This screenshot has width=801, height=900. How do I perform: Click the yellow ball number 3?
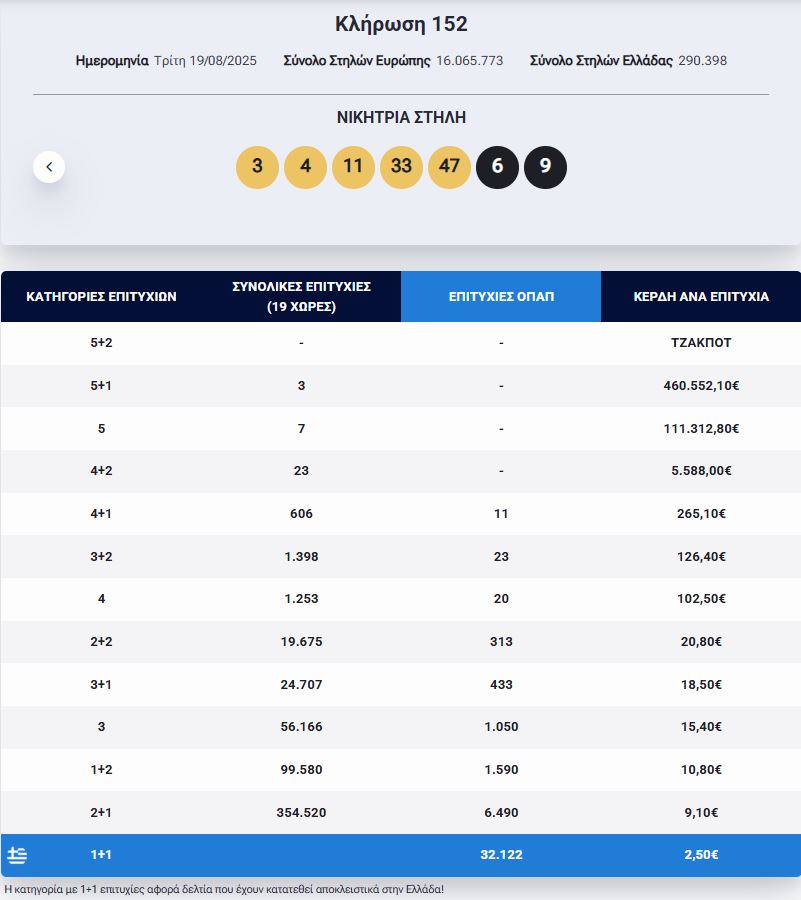point(257,167)
